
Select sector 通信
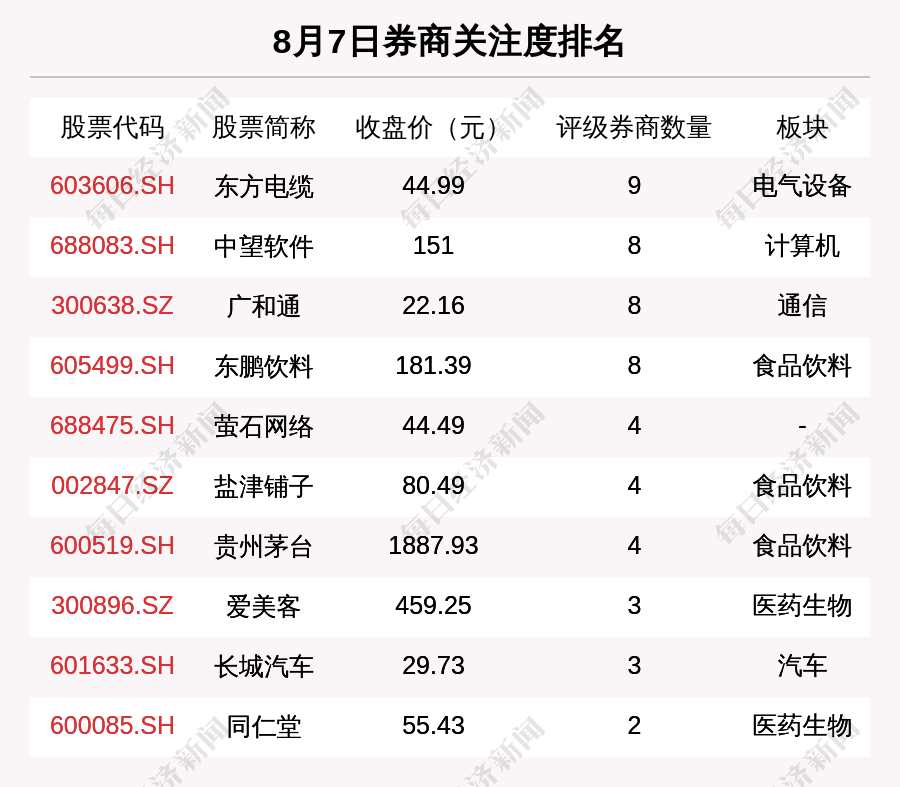[802, 305]
